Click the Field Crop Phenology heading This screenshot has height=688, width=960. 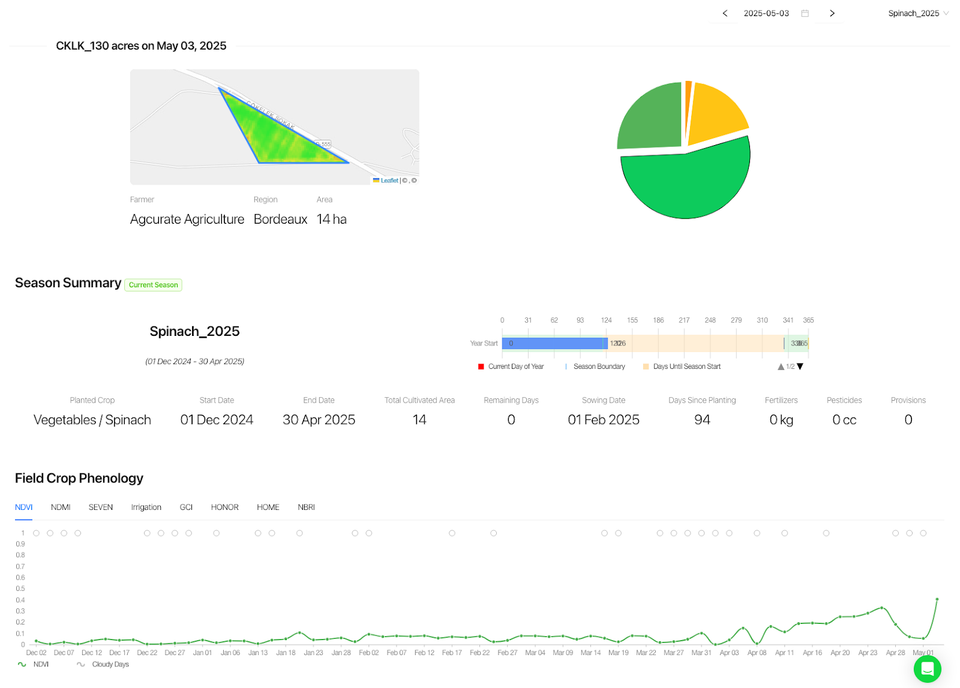tap(79, 478)
